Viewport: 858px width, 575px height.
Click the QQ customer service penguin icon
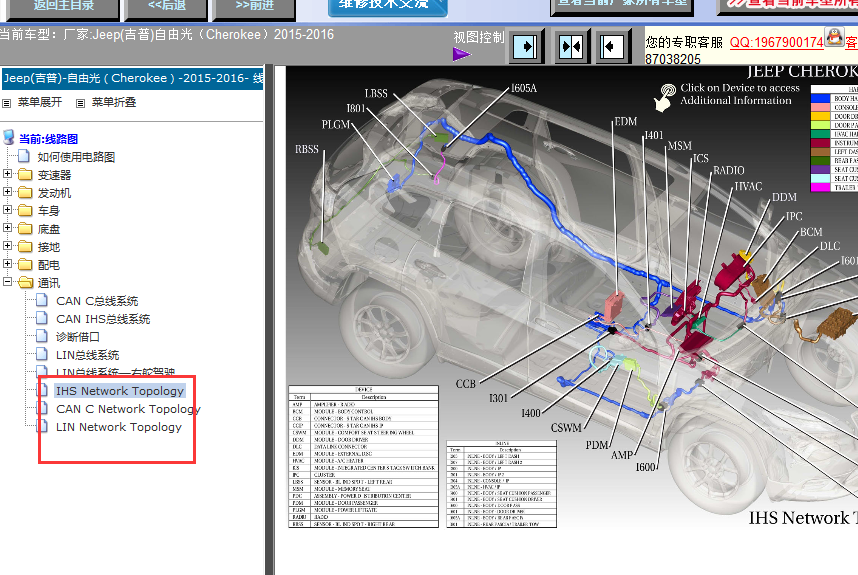[x=834, y=37]
